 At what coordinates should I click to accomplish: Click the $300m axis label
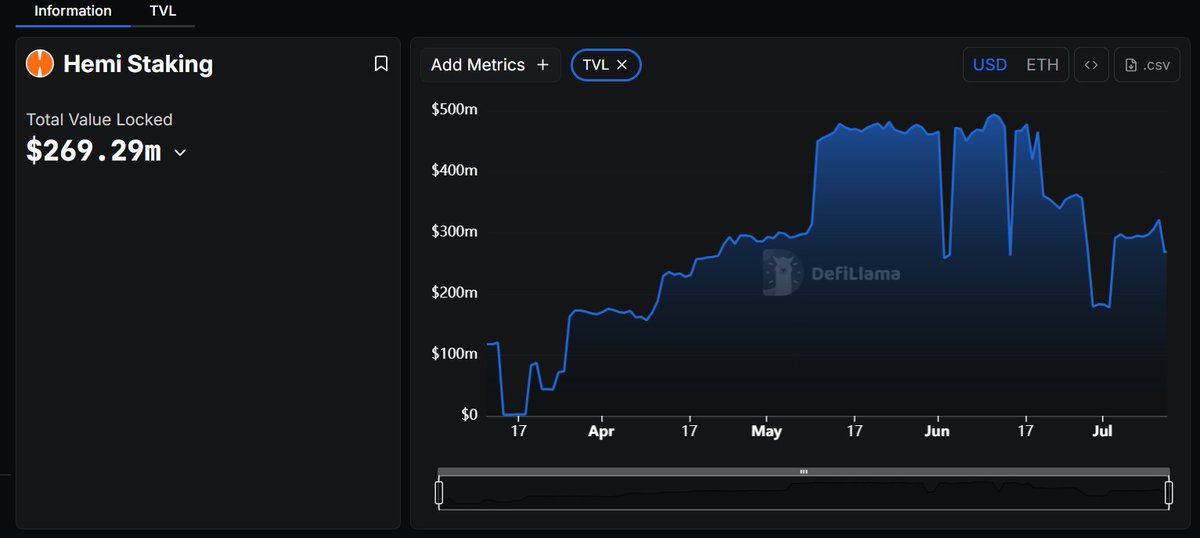454,231
